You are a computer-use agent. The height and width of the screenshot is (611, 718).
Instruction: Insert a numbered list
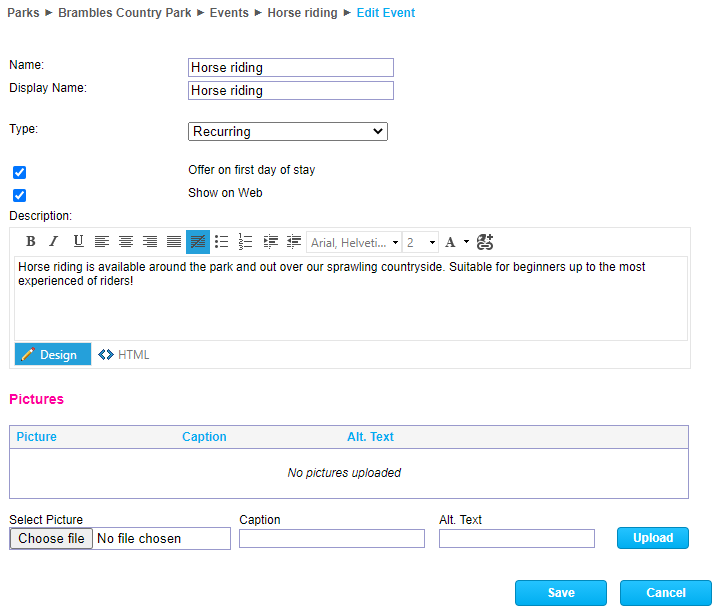[246, 242]
